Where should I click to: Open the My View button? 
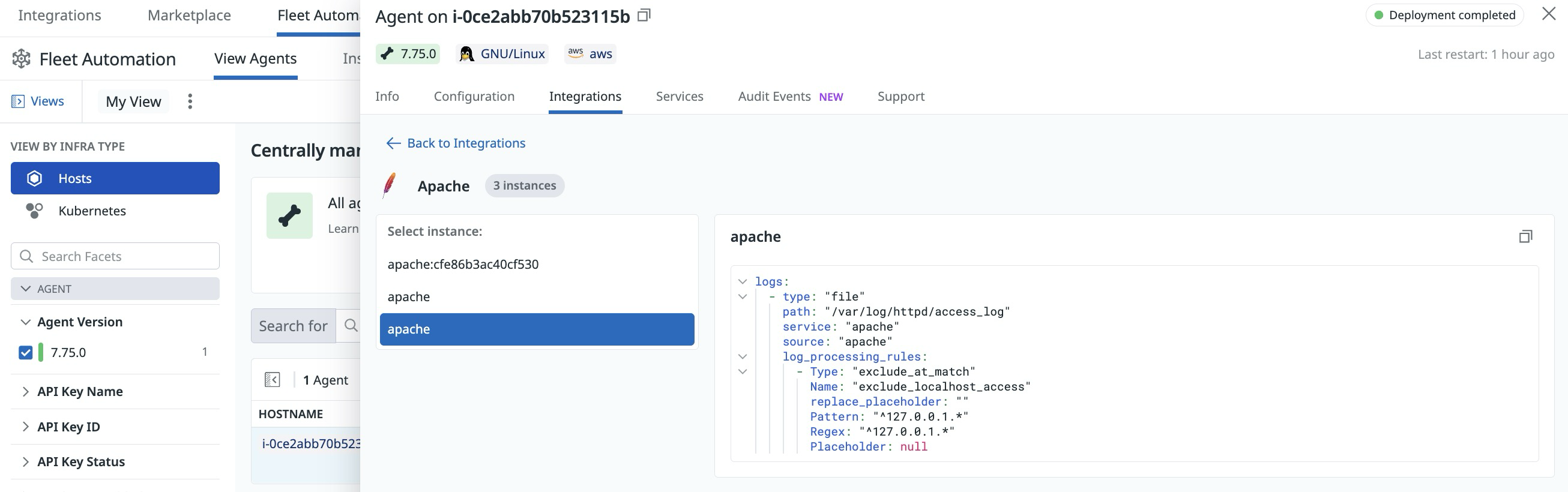coord(133,101)
